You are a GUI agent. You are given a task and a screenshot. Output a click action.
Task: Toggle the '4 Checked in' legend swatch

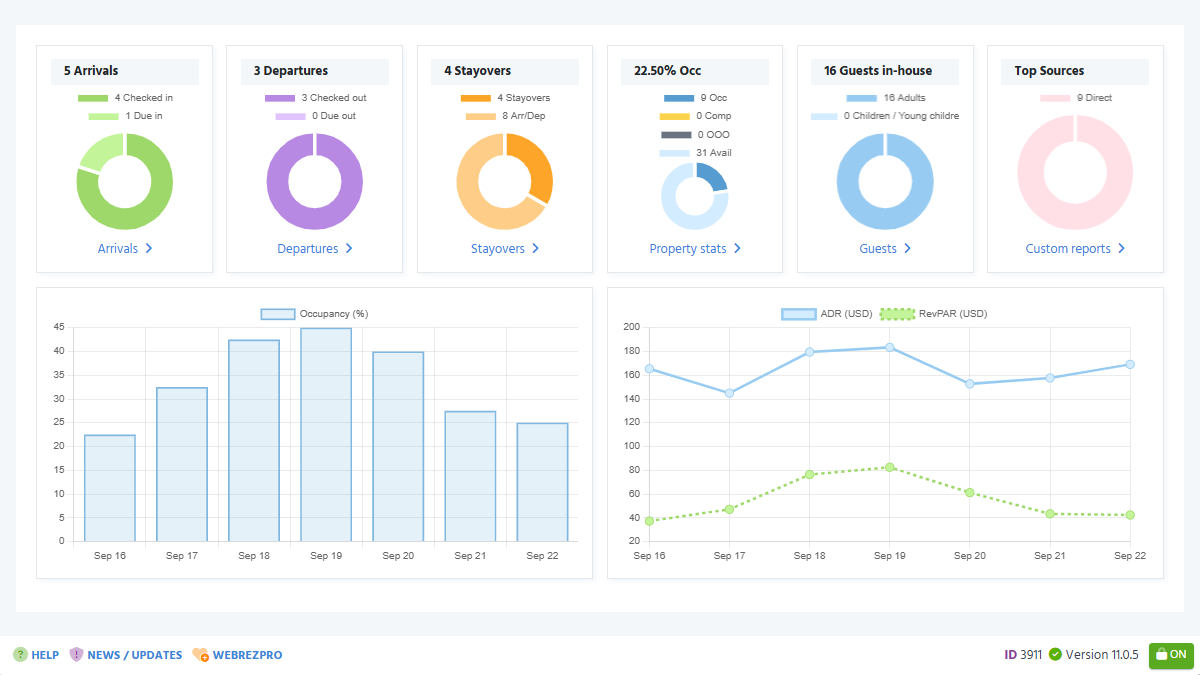click(93, 98)
